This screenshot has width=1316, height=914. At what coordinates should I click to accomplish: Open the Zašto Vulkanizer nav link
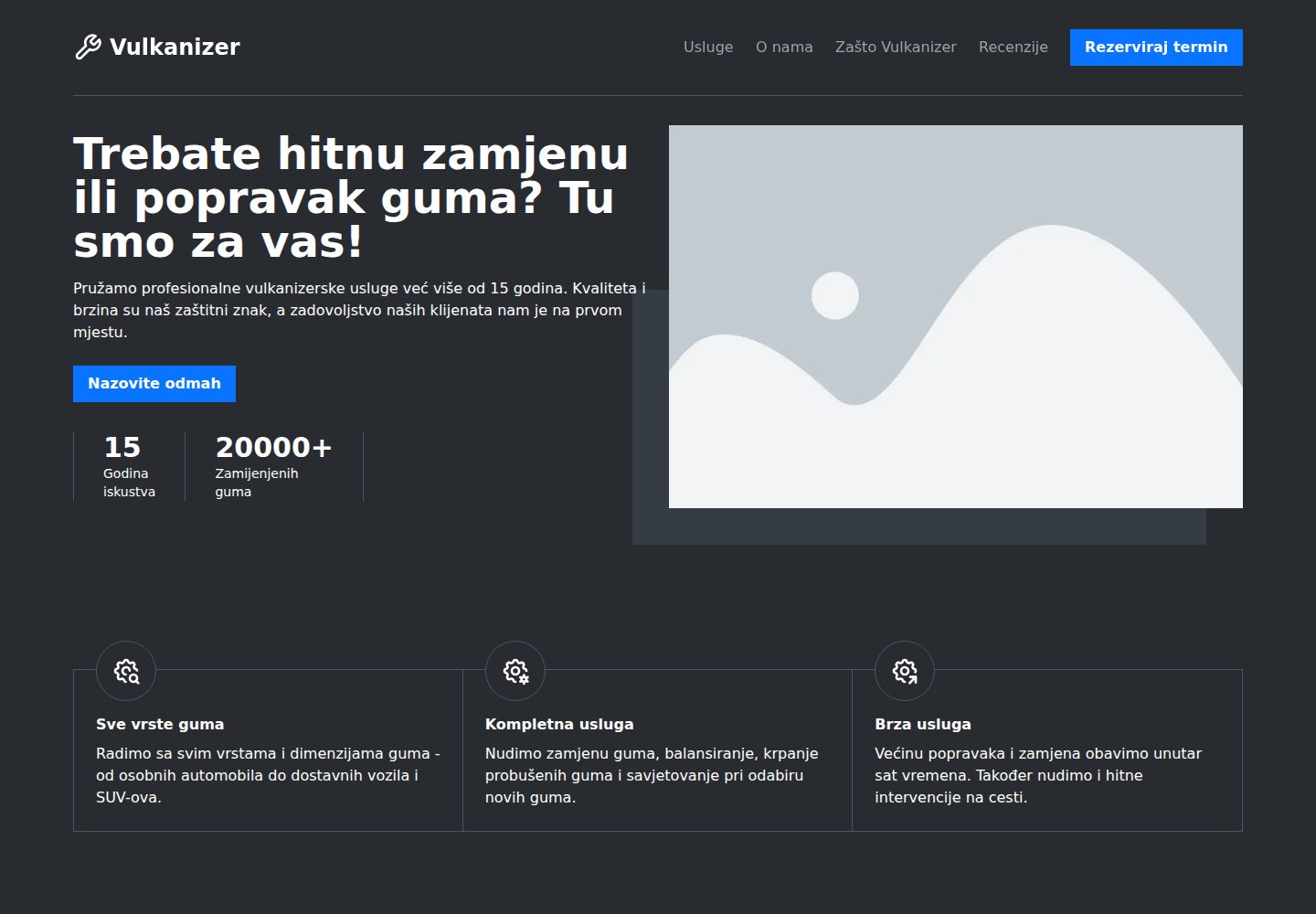tap(896, 47)
